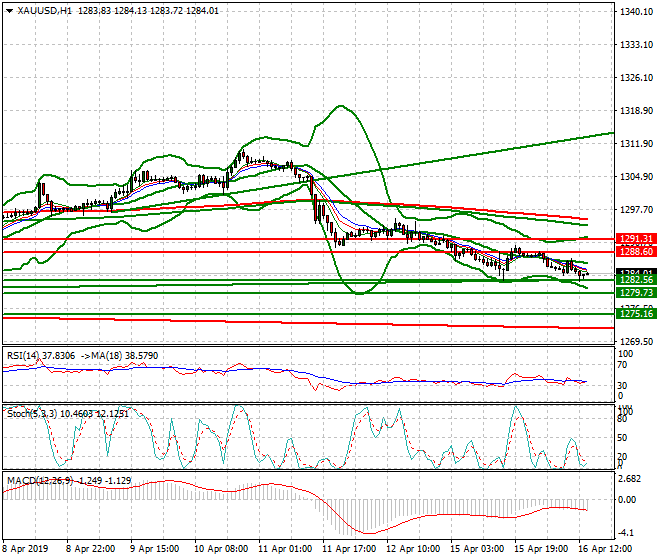Click the XAUUSD,H1 chart title text
This screenshot has width=660, height=560.
44,11
